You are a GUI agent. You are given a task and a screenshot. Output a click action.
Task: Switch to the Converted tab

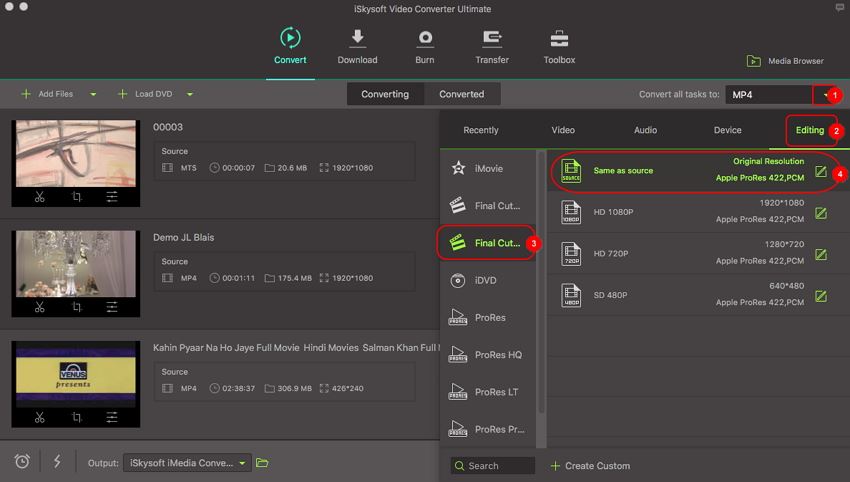461,94
